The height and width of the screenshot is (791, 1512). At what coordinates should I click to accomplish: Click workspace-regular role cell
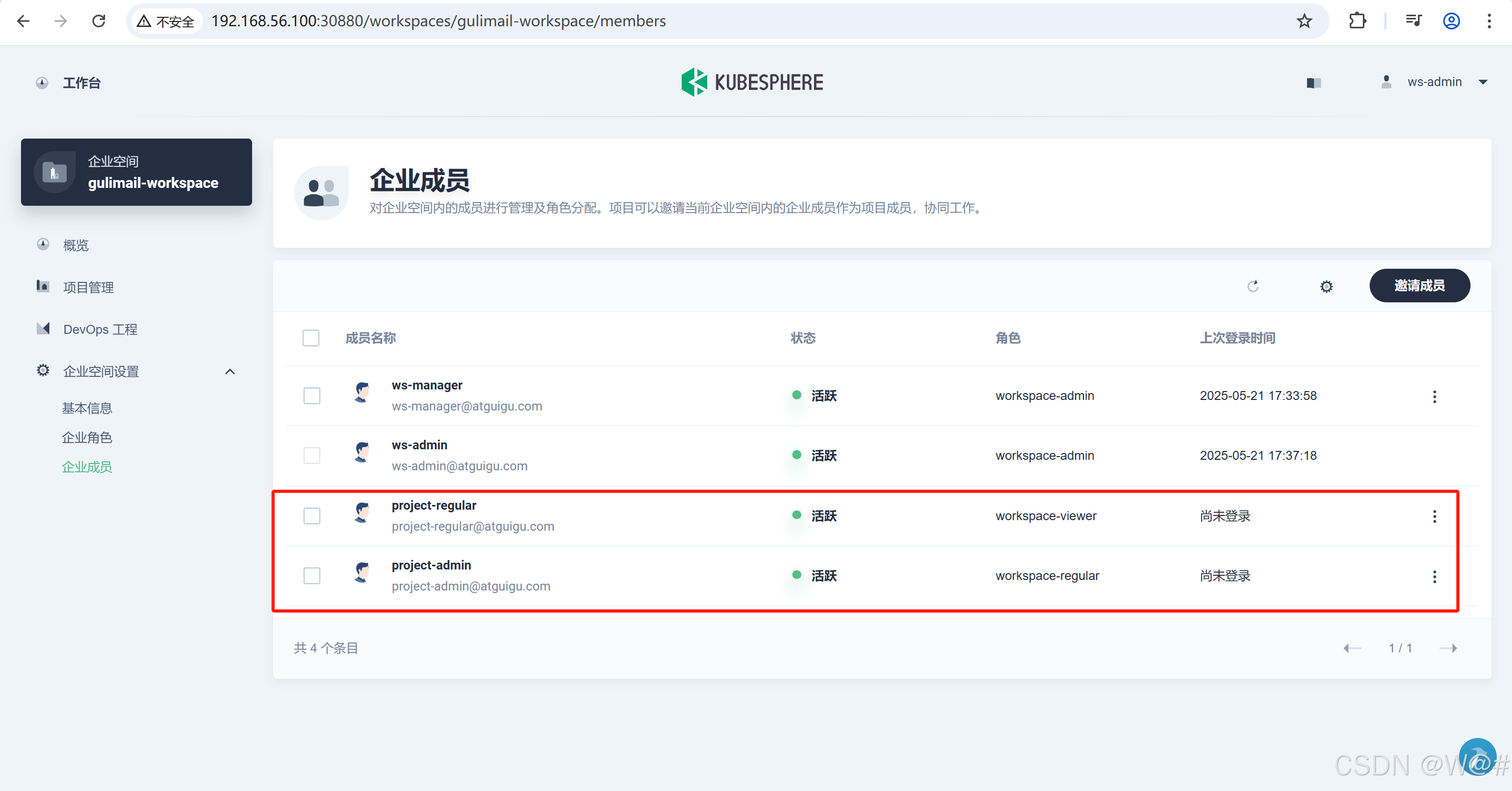click(x=1047, y=576)
